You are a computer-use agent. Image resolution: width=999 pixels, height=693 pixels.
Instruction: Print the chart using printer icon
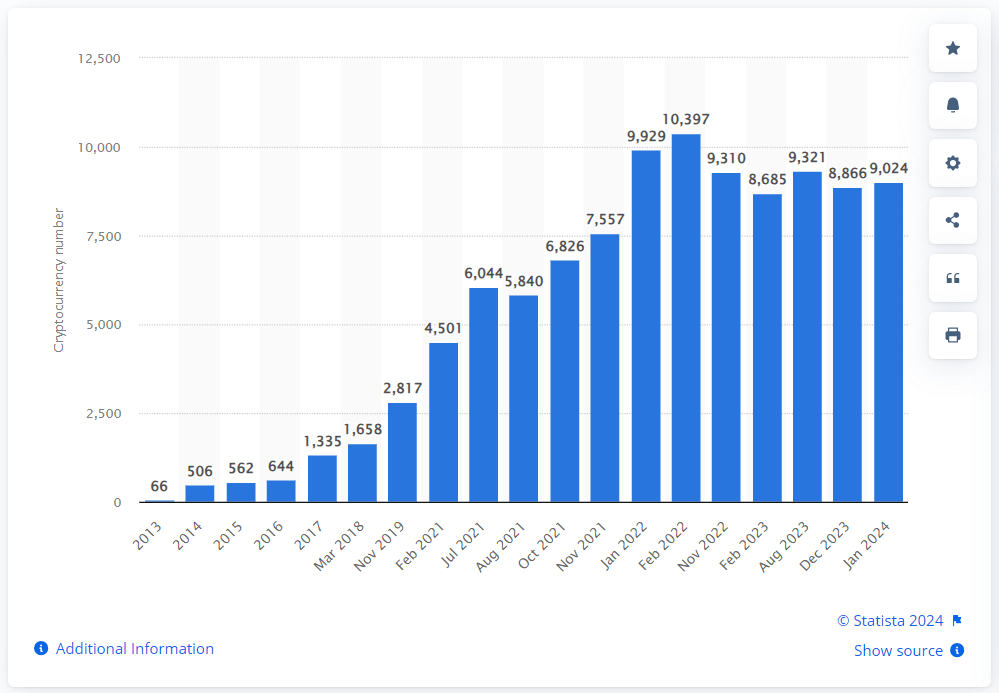pos(952,335)
